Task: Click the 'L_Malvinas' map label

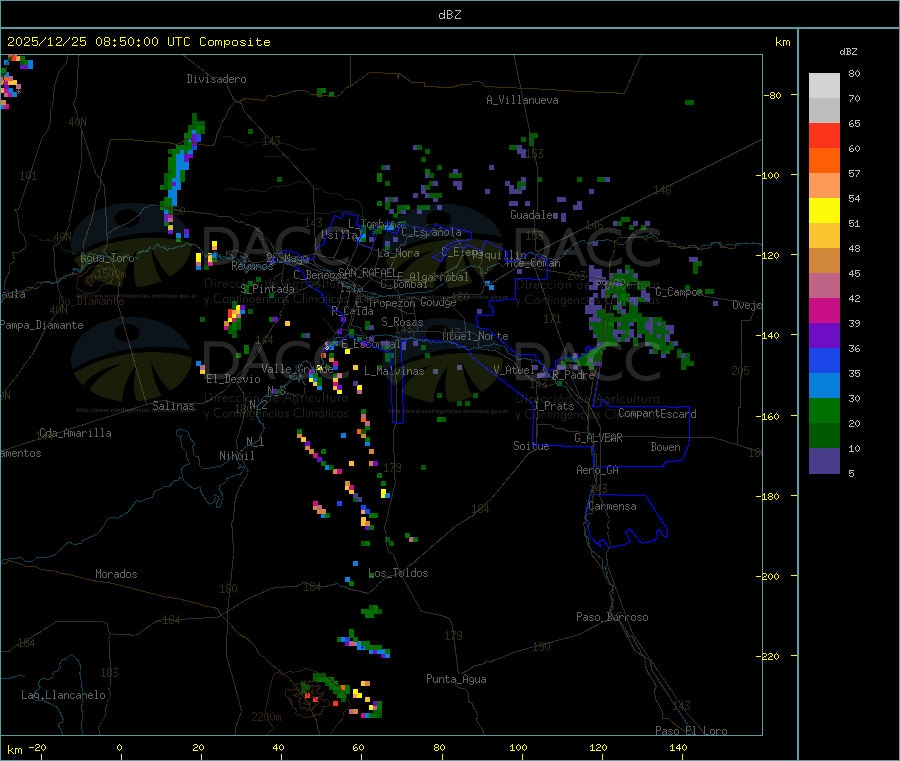Action: click(394, 371)
